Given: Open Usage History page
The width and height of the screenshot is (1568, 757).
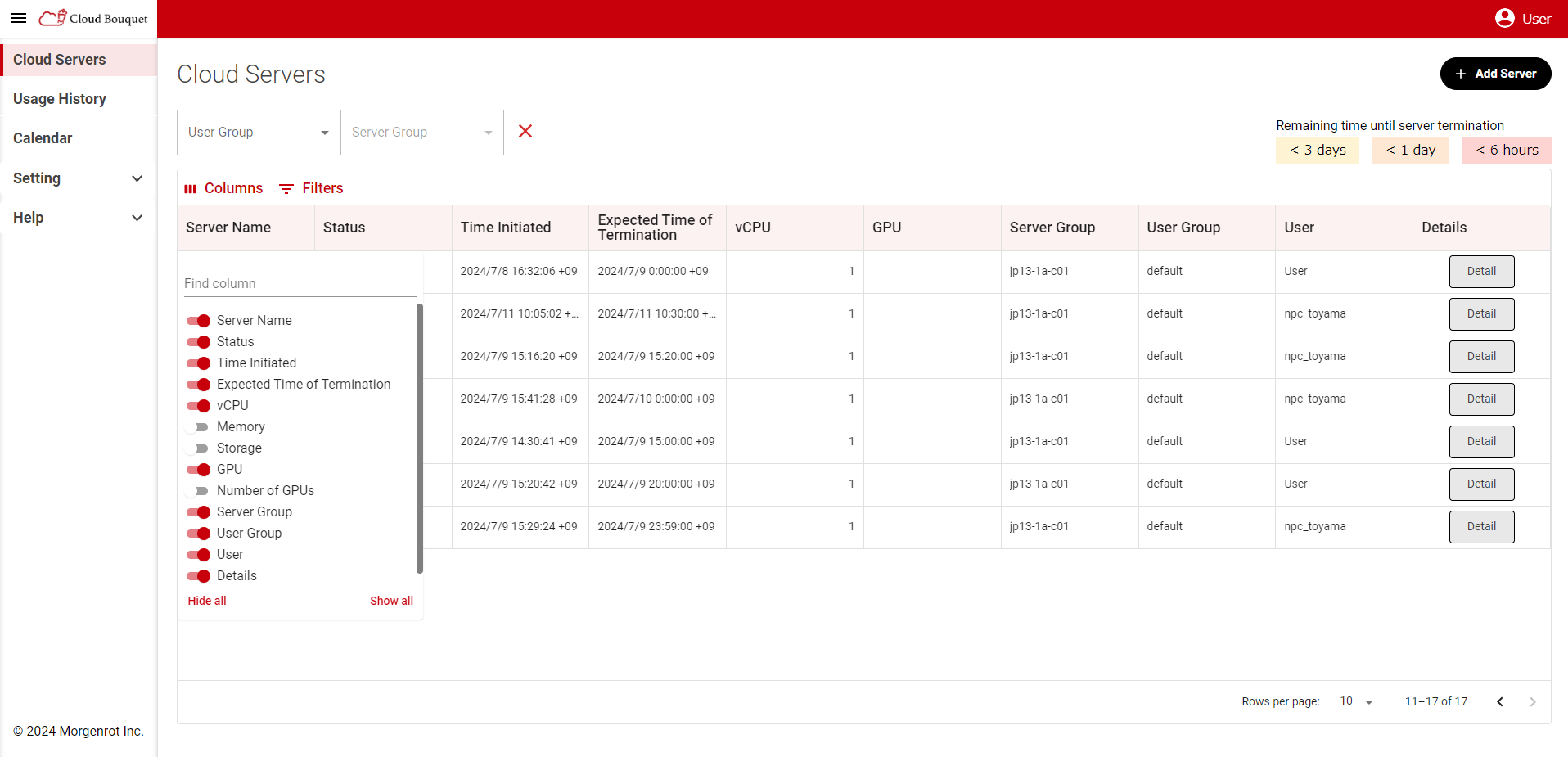Looking at the screenshot, I should click(x=79, y=99).
